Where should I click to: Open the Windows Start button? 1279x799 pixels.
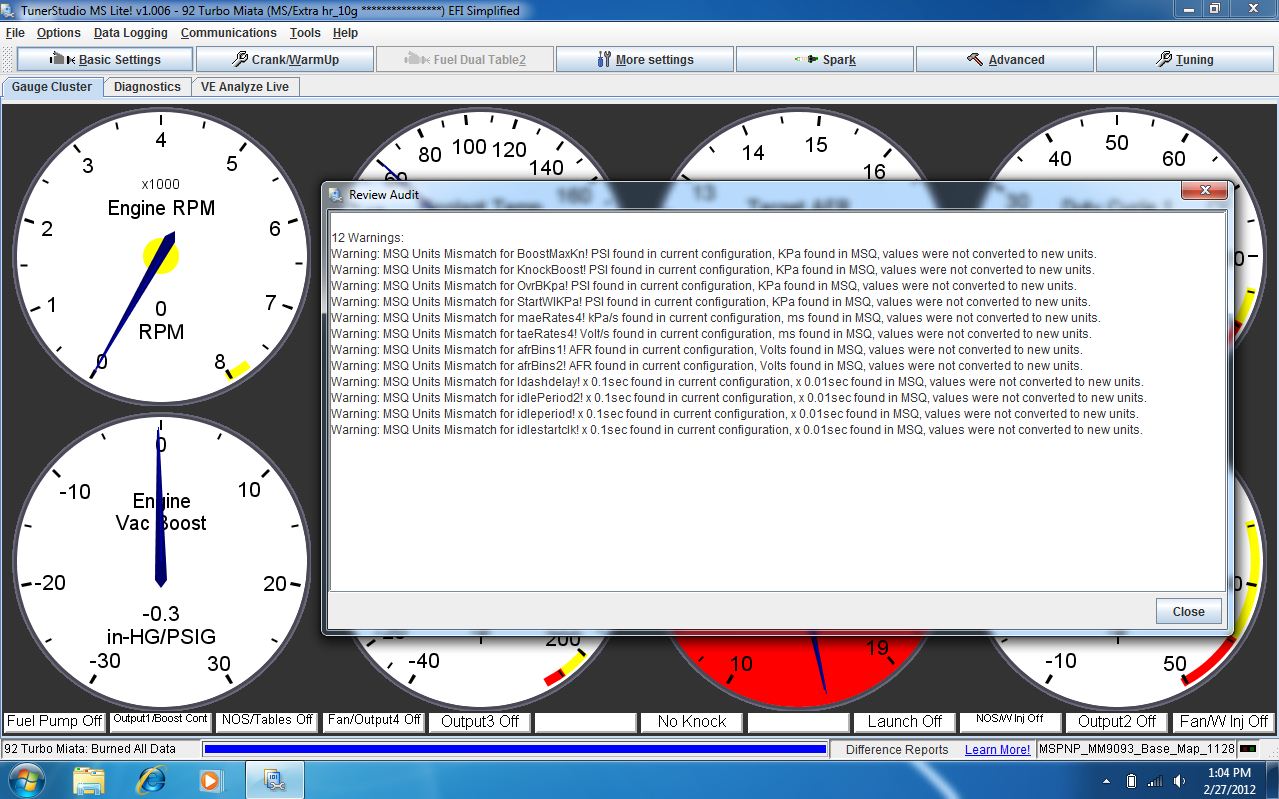pyautogui.click(x=25, y=780)
